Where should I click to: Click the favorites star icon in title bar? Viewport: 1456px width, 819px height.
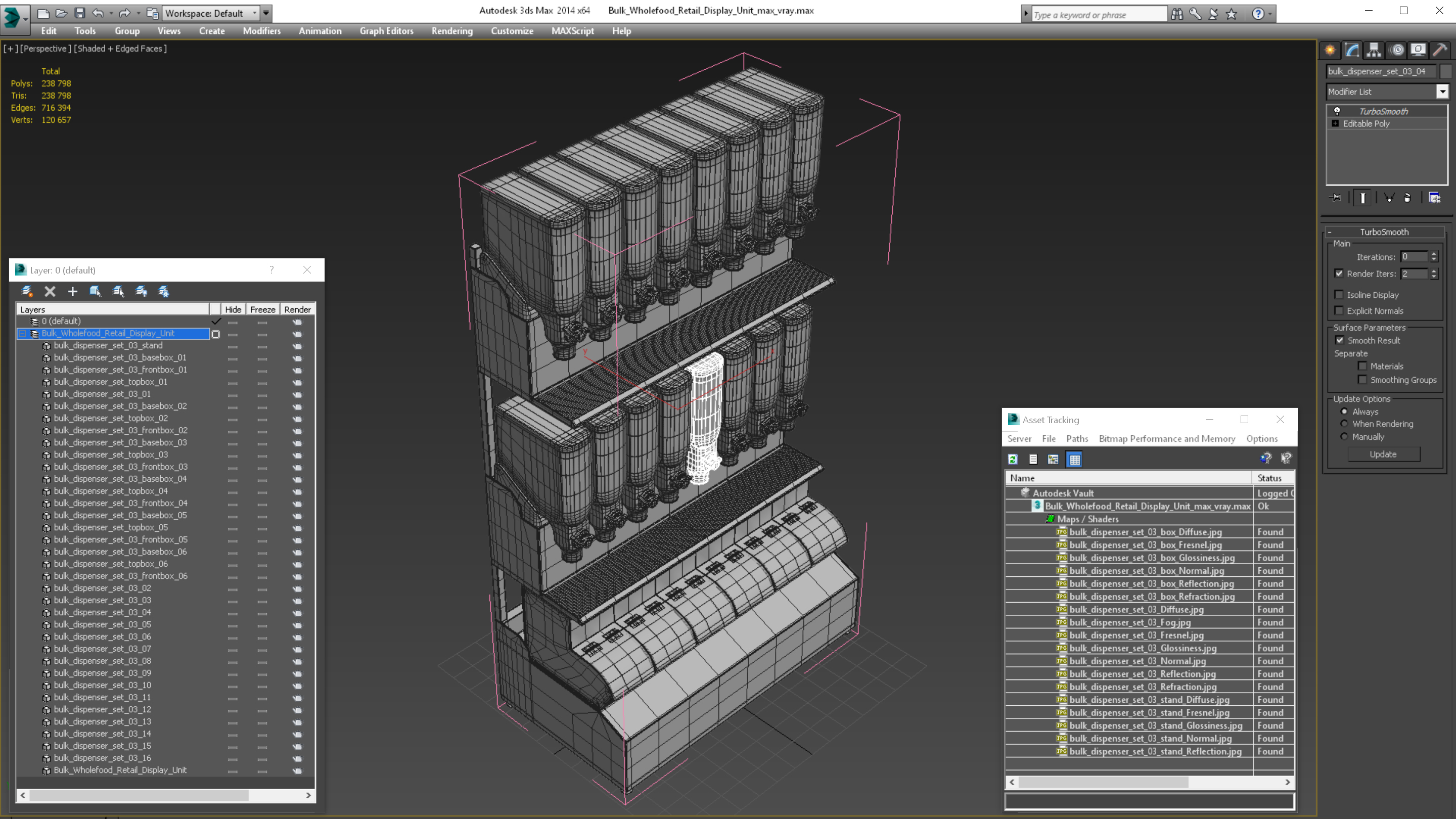[x=1232, y=14]
